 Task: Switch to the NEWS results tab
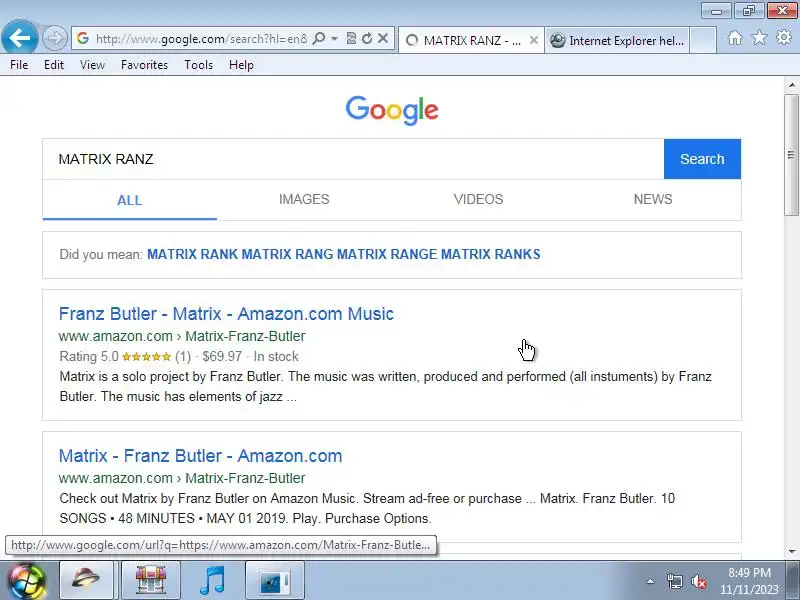653,199
